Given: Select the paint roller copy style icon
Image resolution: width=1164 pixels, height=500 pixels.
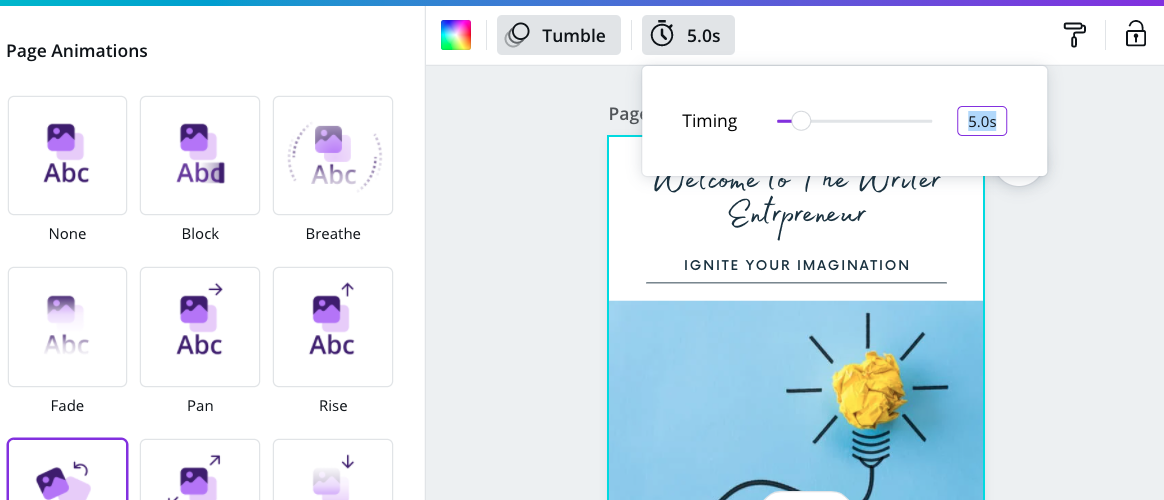Looking at the screenshot, I should click(1074, 35).
